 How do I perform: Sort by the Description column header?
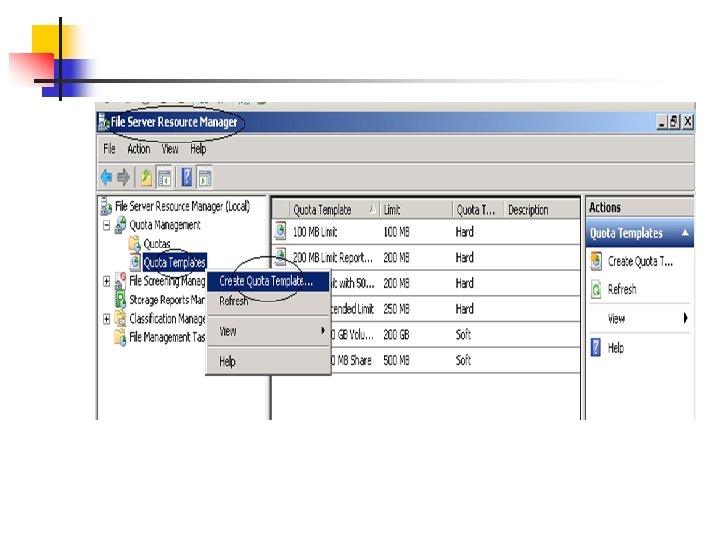[x=542, y=210]
